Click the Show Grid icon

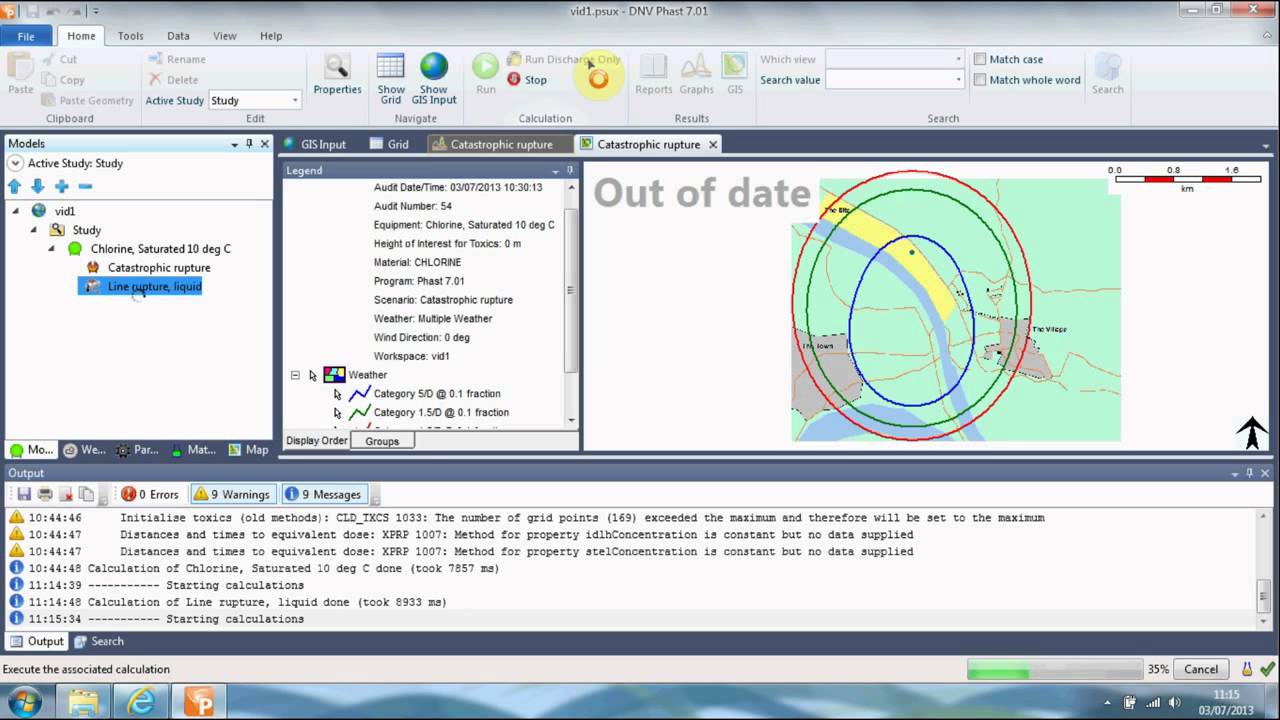(390, 67)
